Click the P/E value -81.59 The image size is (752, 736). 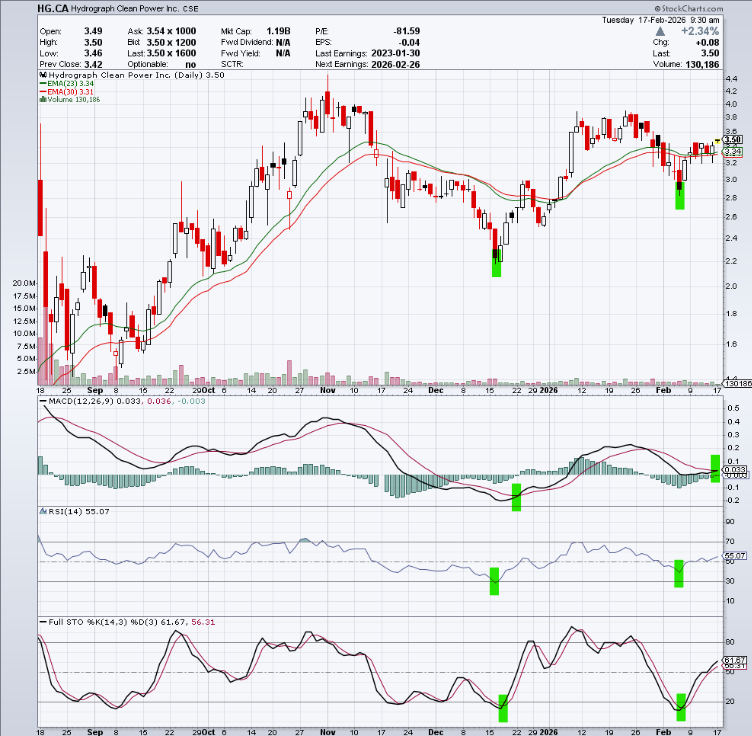coord(407,31)
